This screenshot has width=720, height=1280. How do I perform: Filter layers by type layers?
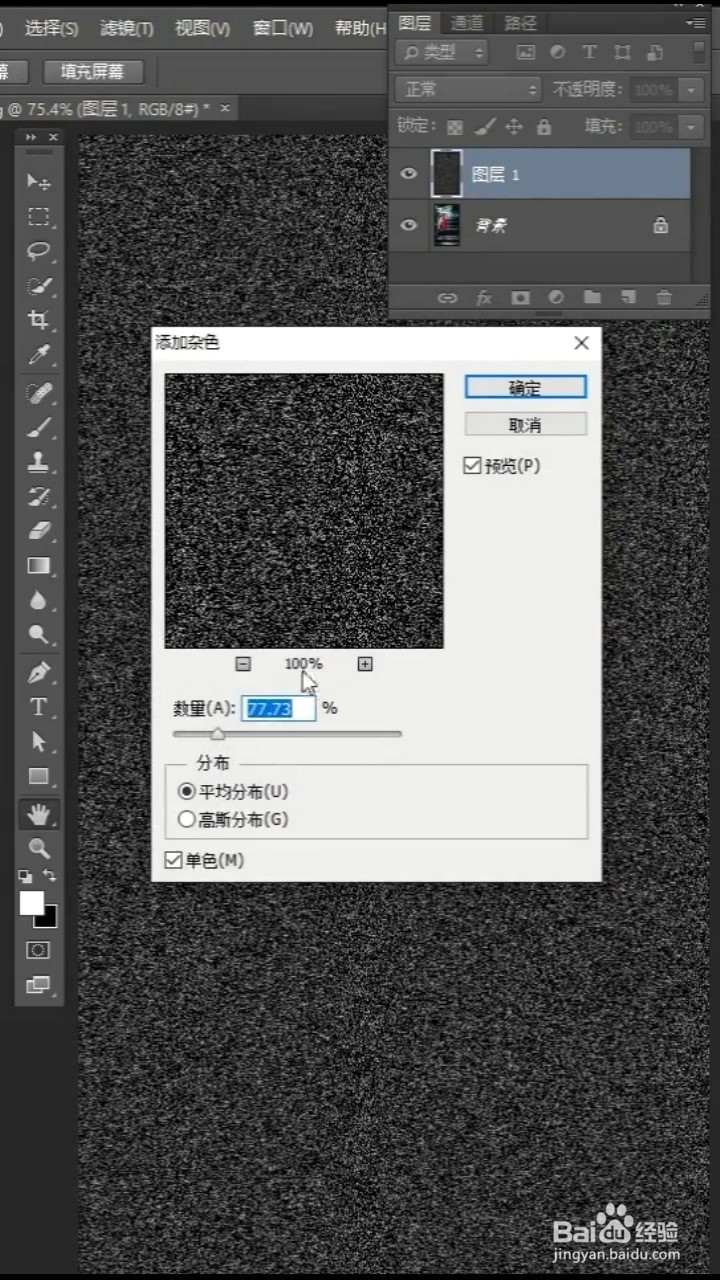click(589, 51)
